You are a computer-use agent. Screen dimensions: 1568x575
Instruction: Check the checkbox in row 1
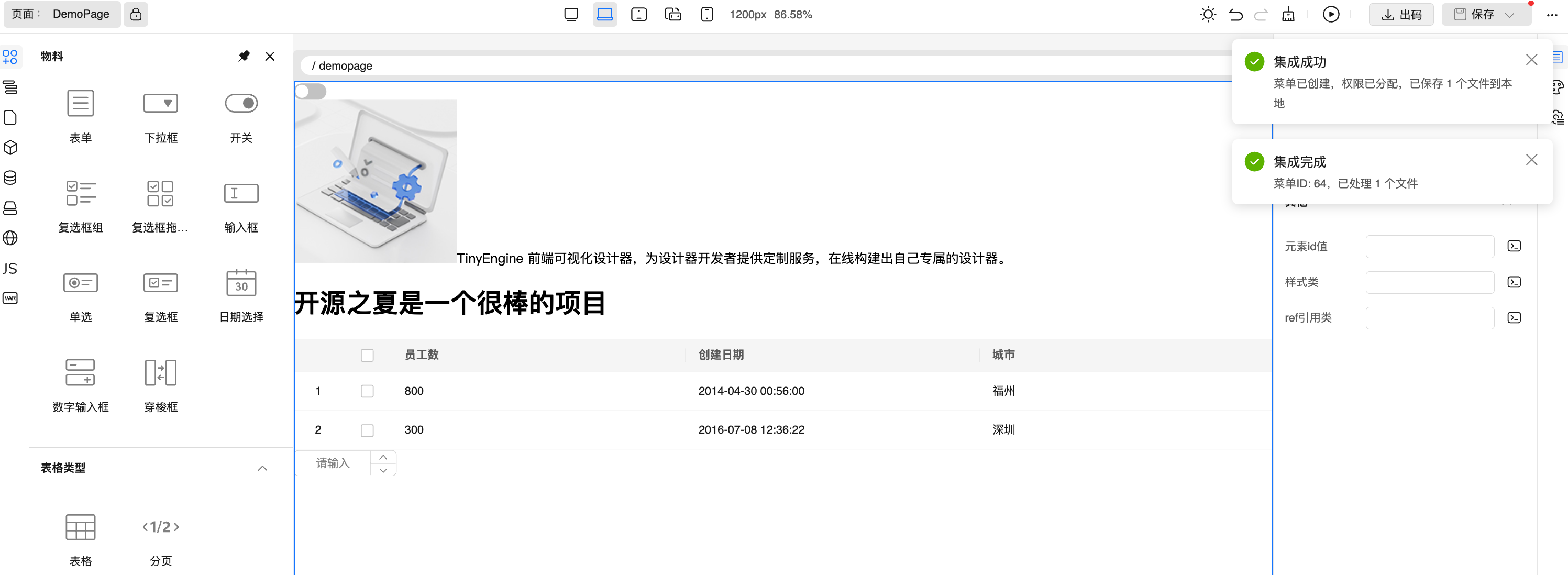(367, 391)
